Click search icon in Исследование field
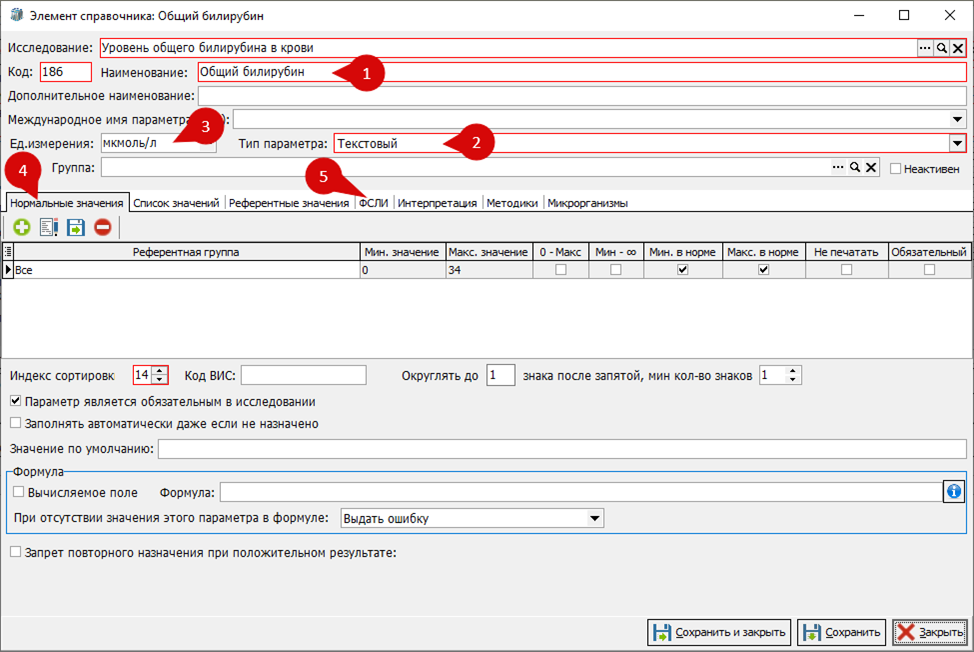 (x=942, y=48)
